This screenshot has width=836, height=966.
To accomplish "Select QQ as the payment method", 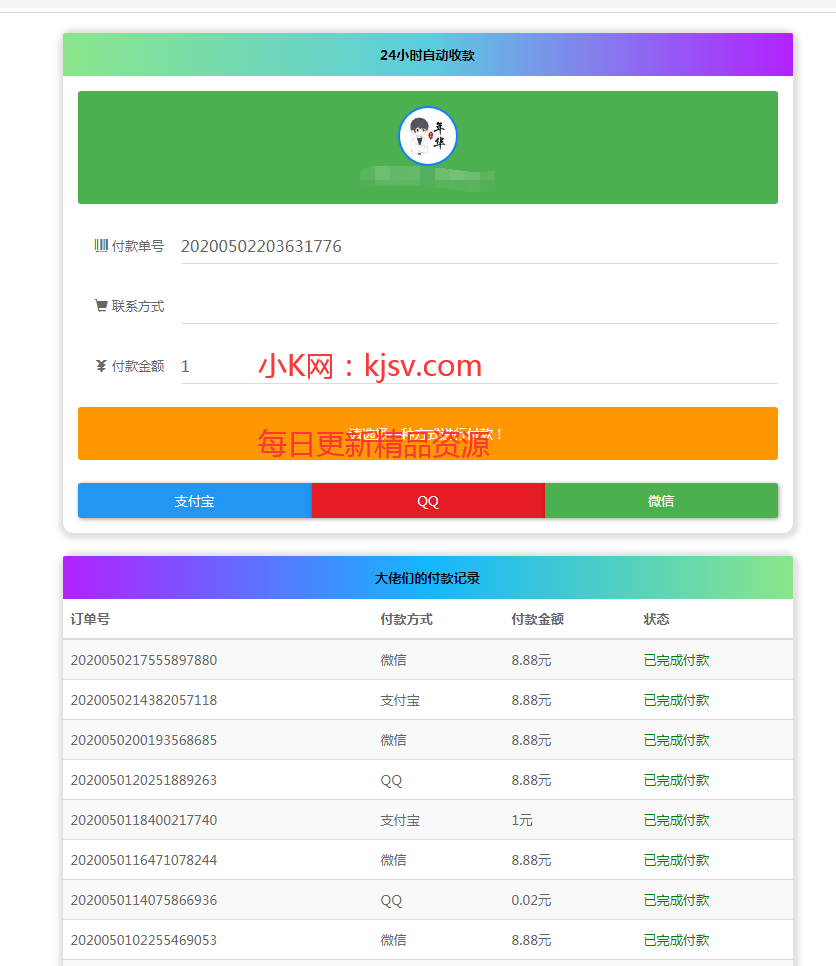I will pos(428,500).
